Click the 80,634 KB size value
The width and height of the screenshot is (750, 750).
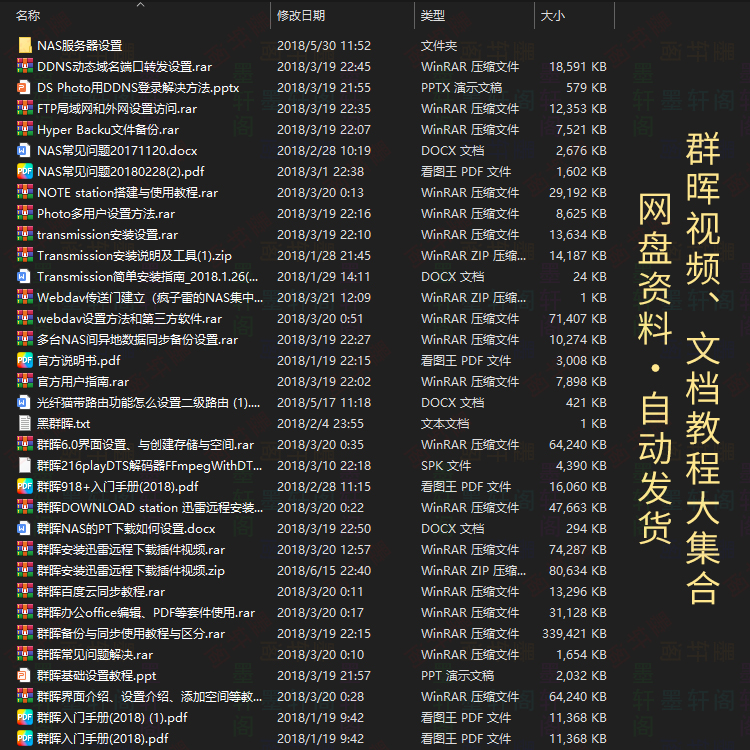coord(578,571)
